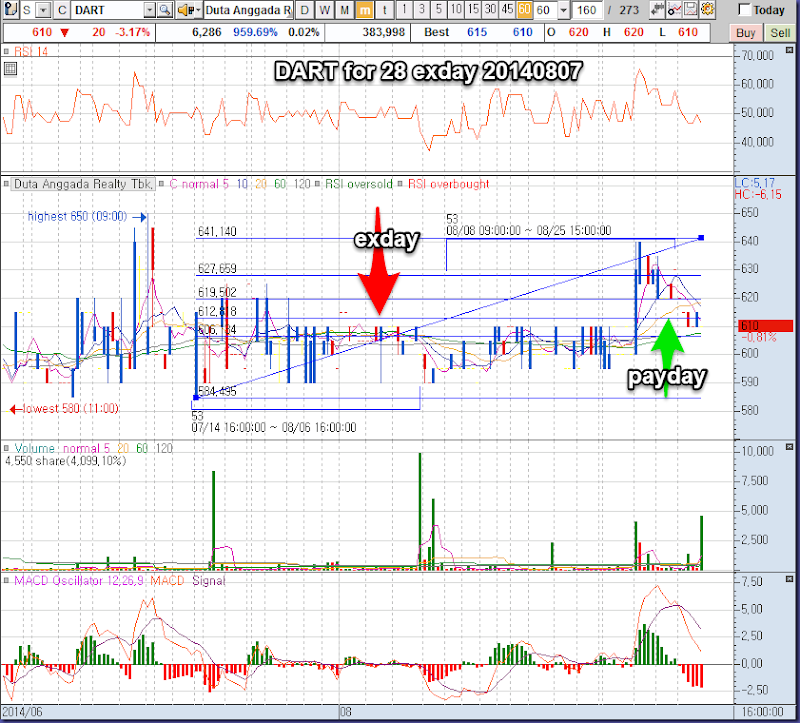The width and height of the screenshot is (800, 723).
Task: Enable the Today checkbox
Action: coord(744,10)
